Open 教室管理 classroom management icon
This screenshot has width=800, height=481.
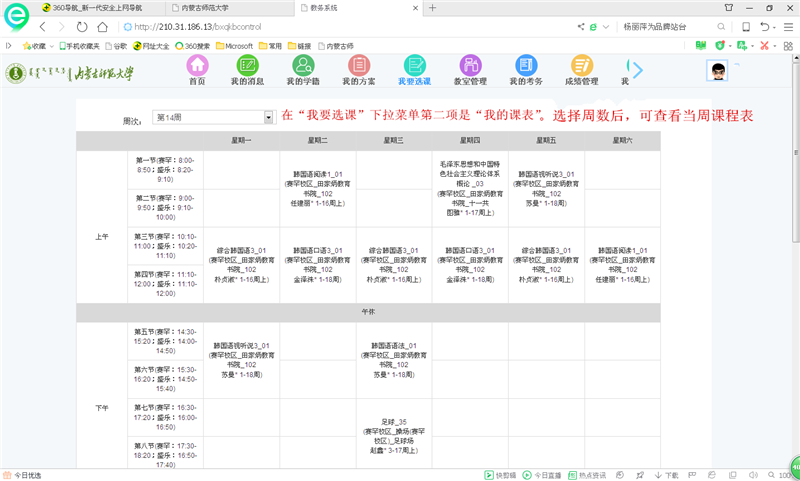click(x=470, y=69)
